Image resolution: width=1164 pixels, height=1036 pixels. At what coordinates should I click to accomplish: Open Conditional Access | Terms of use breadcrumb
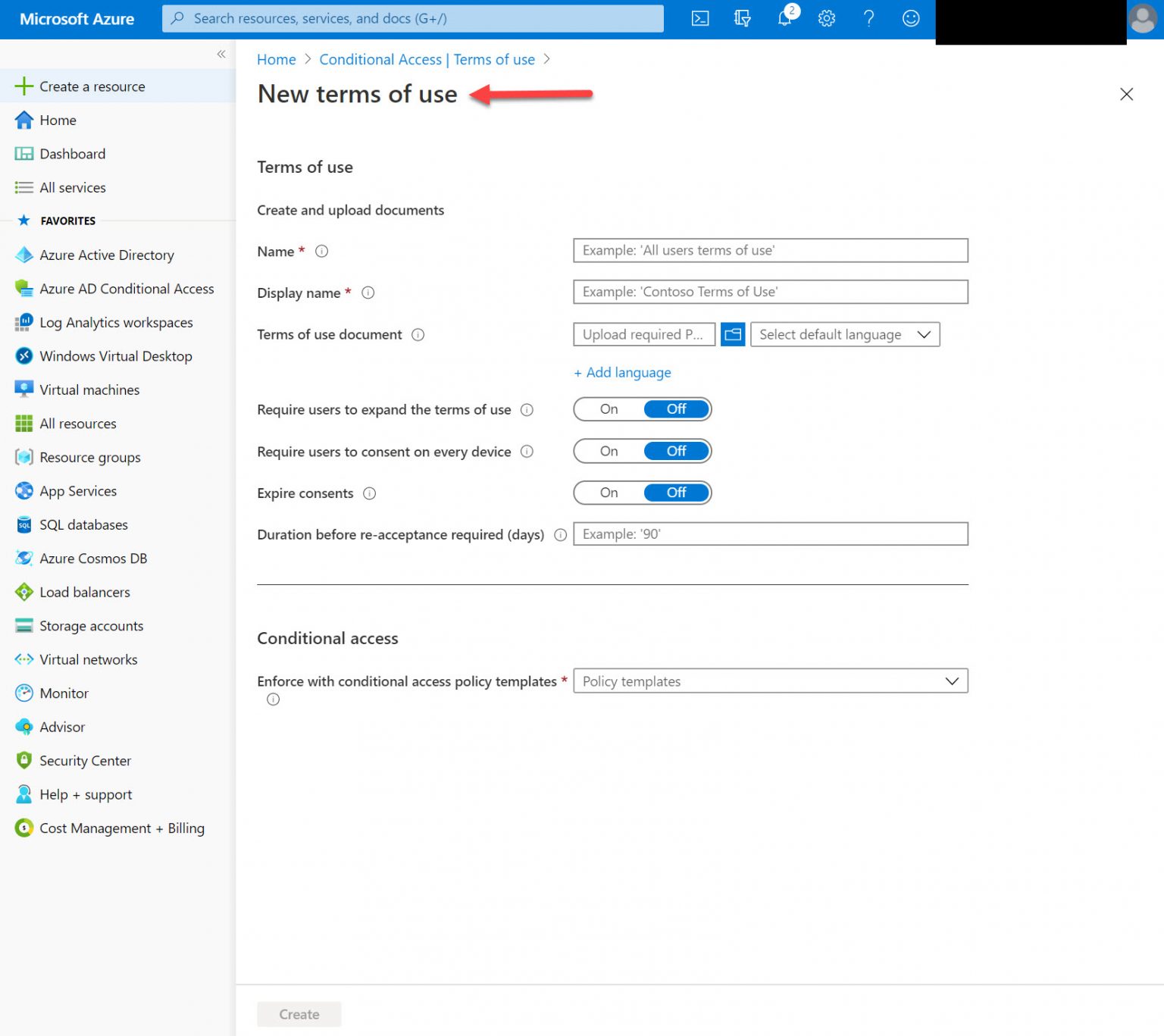point(427,59)
